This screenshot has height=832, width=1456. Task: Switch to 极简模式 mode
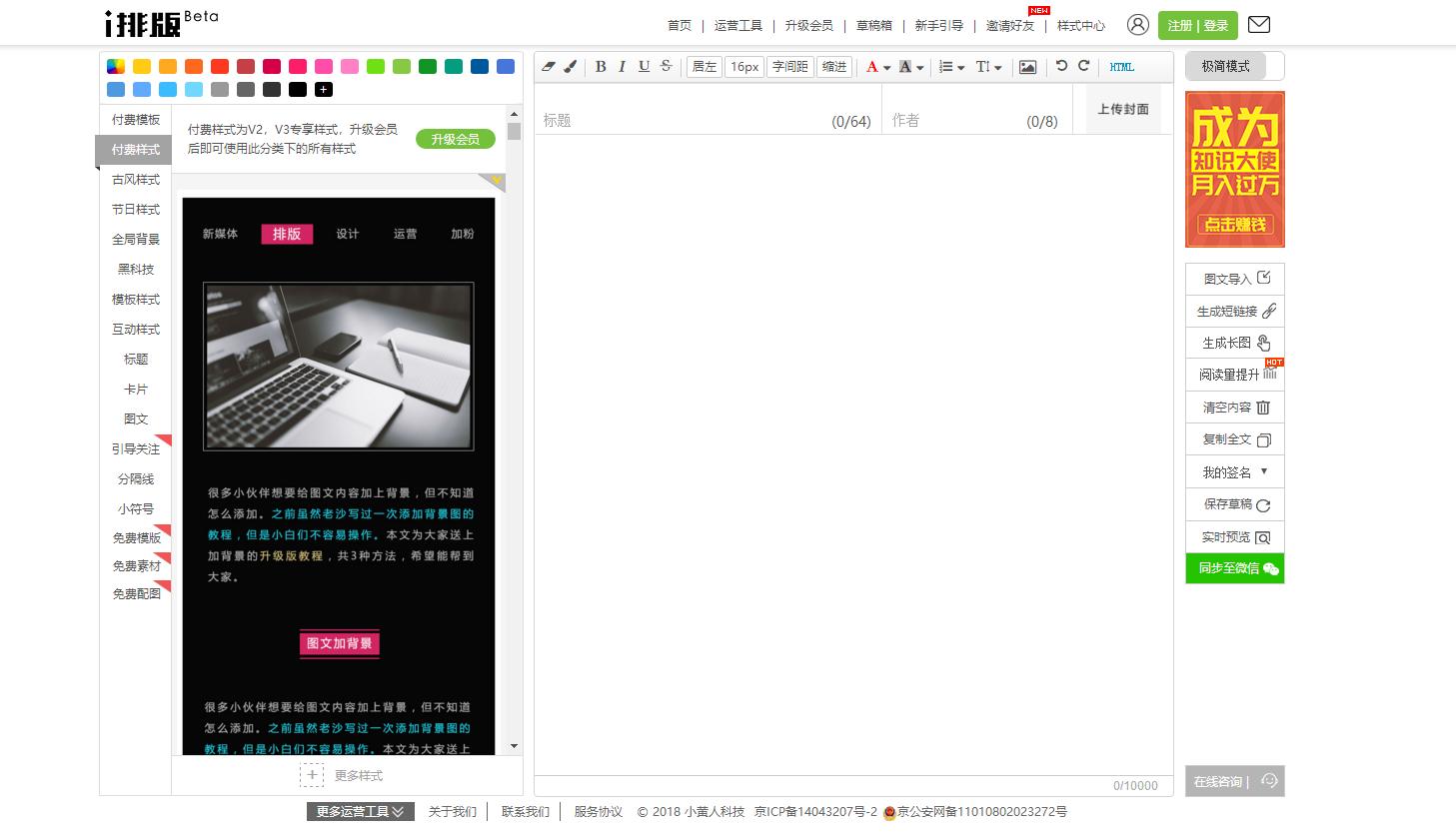[x=1224, y=66]
